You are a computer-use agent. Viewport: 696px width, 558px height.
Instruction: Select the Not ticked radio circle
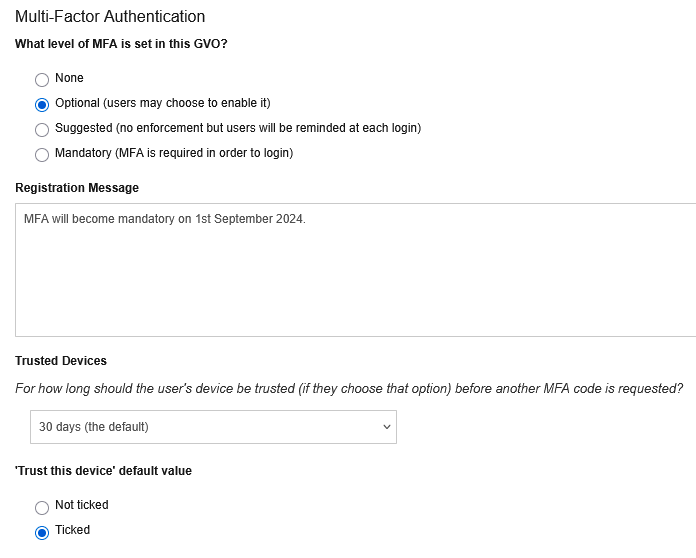point(42,507)
